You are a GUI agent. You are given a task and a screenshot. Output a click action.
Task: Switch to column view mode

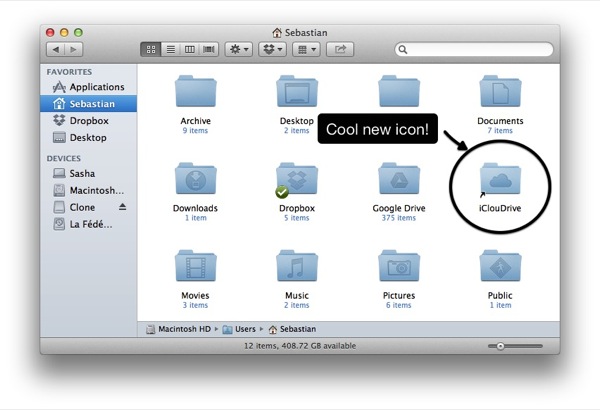click(190, 49)
